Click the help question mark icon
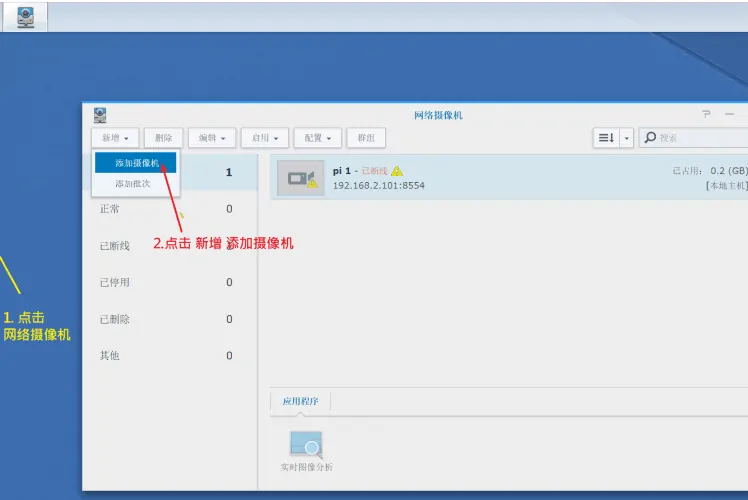Screen dimensions: 748x500 point(706,115)
